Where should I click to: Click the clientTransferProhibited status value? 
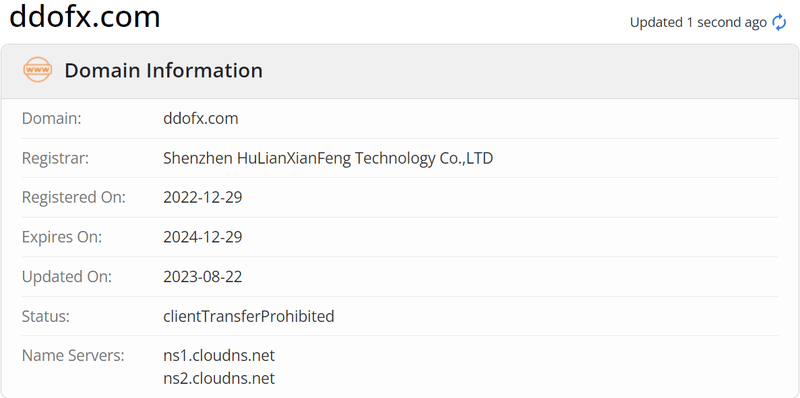[x=248, y=316]
